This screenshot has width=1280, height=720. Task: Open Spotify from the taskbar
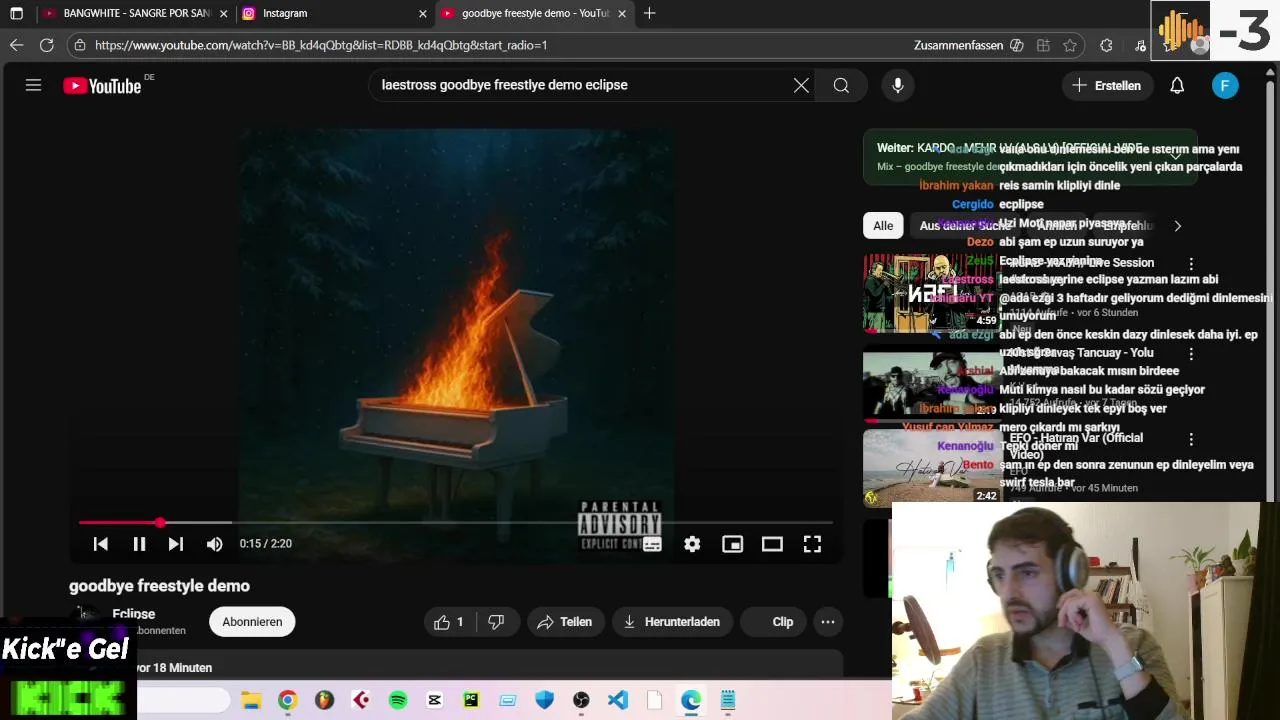coord(398,700)
